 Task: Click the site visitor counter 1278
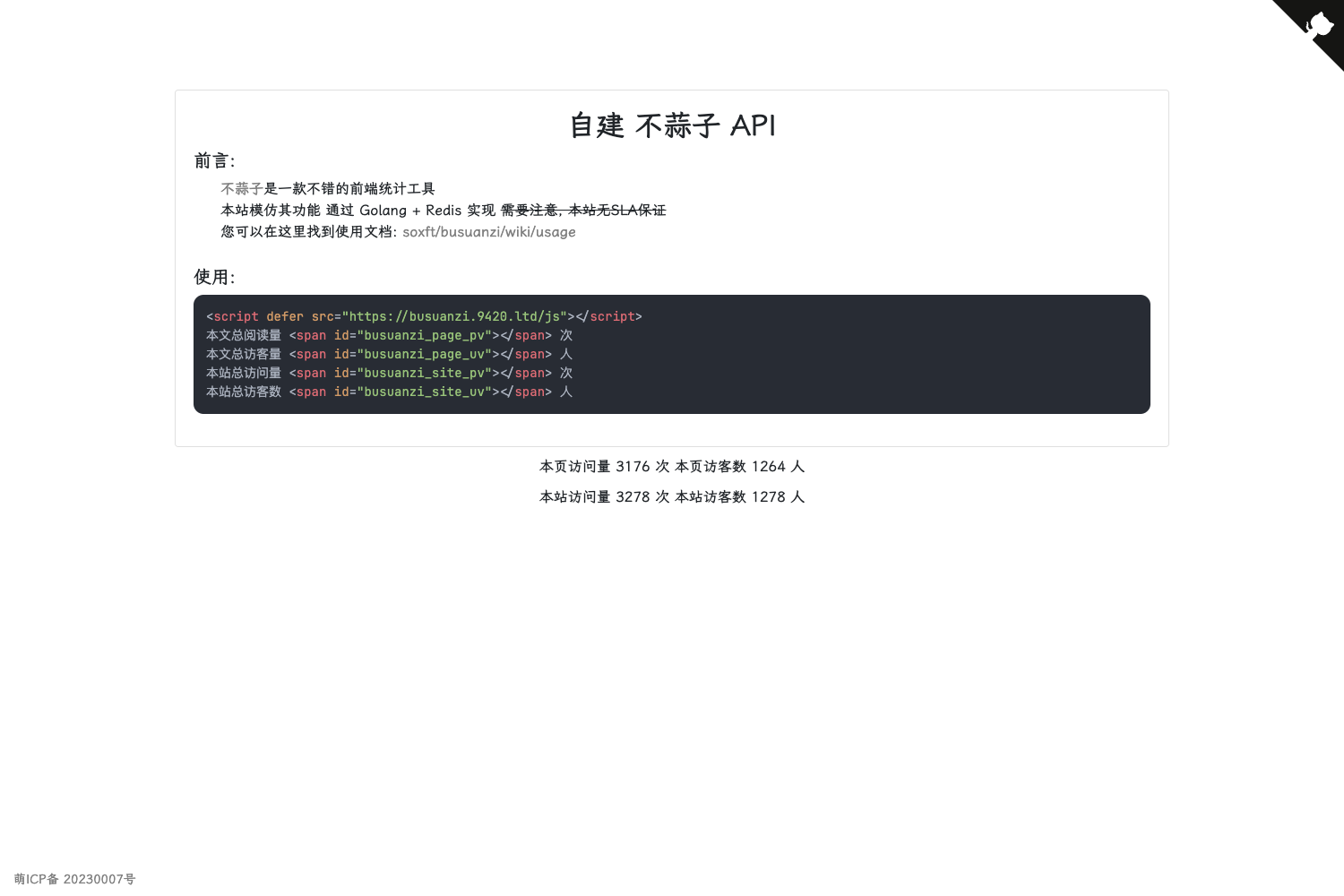pos(770,496)
